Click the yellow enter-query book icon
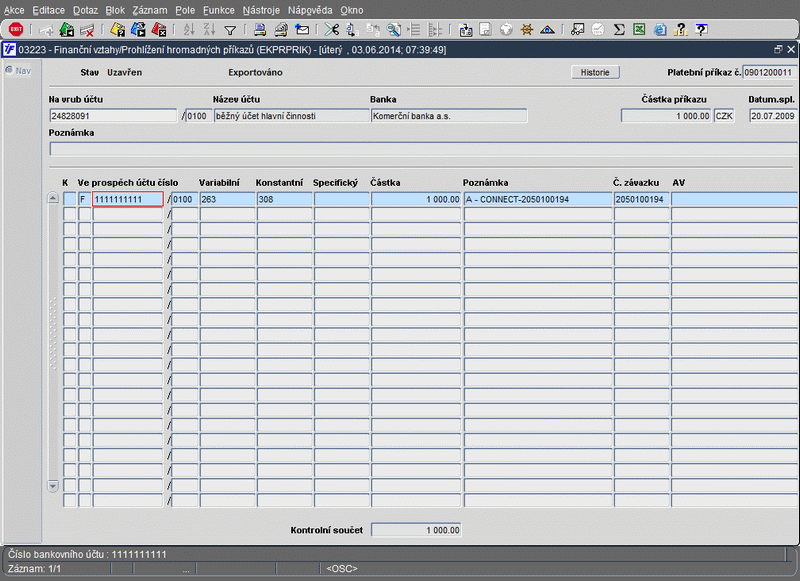 coord(117,30)
